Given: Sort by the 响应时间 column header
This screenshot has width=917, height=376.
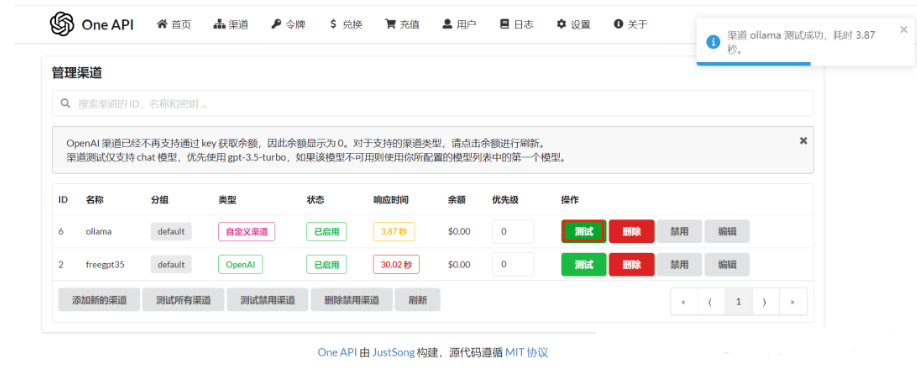Looking at the screenshot, I should (x=391, y=199).
